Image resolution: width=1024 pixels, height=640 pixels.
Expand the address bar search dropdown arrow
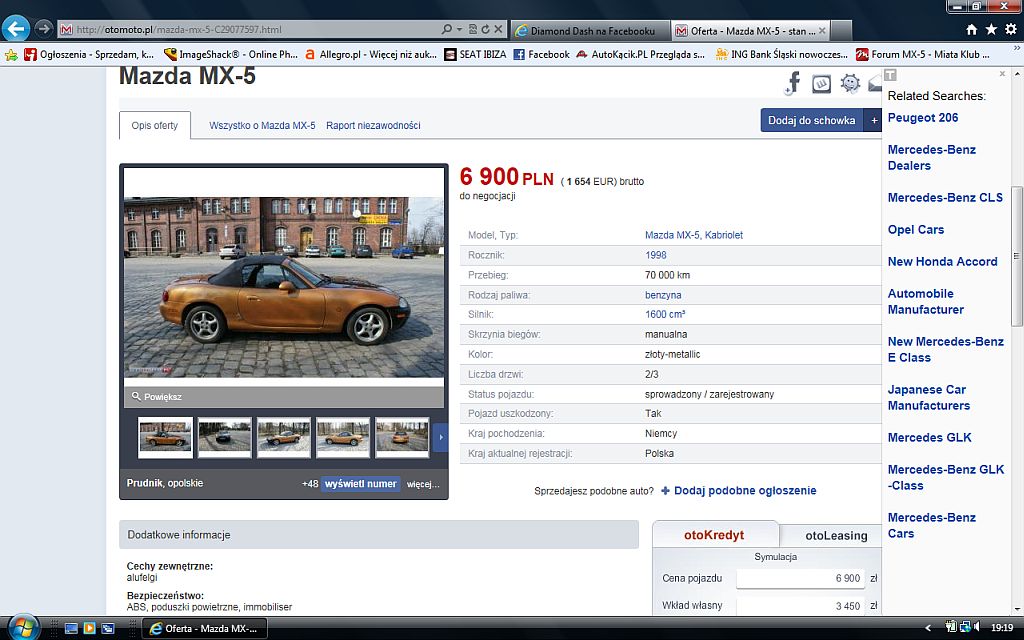coord(459,29)
